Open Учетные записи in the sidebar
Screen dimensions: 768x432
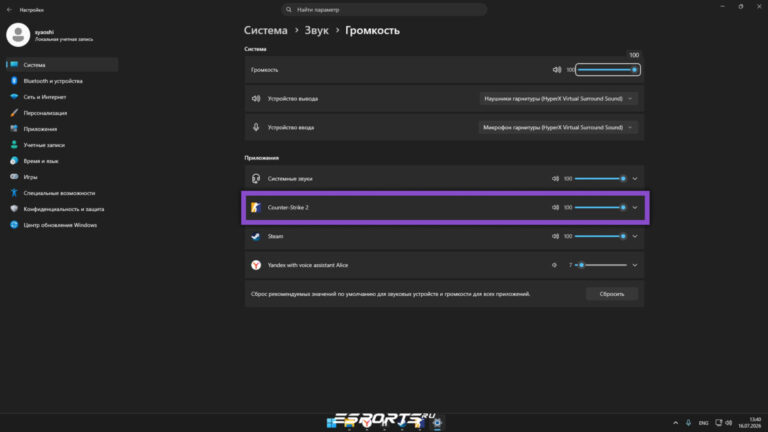click(62, 145)
